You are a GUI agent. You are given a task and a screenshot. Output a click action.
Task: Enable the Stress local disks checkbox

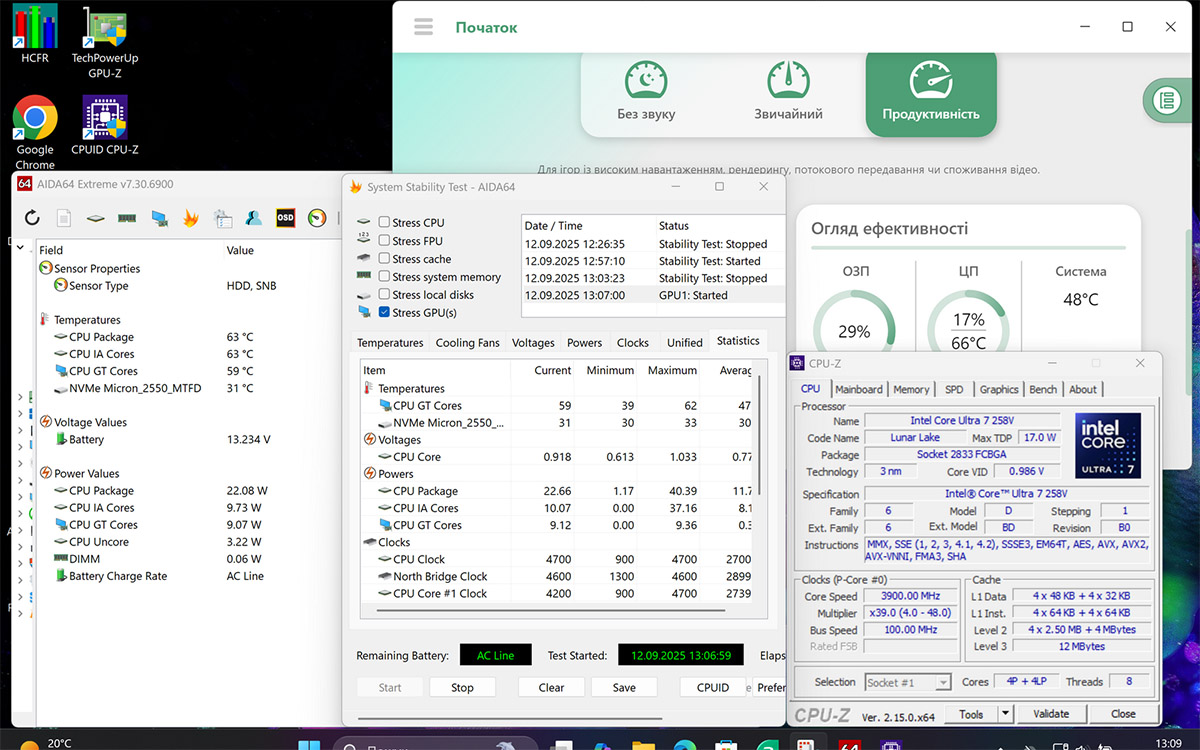(384, 295)
